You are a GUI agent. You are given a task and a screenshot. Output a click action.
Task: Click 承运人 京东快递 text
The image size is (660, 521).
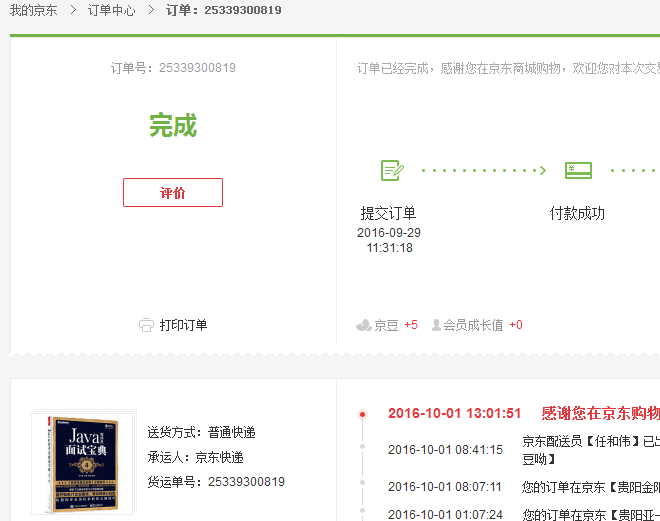point(195,457)
